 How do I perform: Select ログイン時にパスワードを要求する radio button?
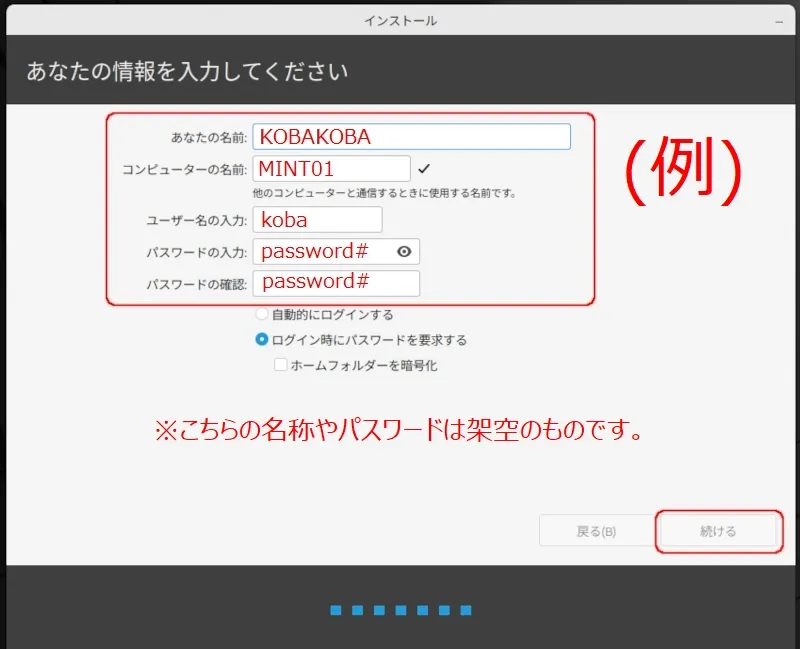262,340
